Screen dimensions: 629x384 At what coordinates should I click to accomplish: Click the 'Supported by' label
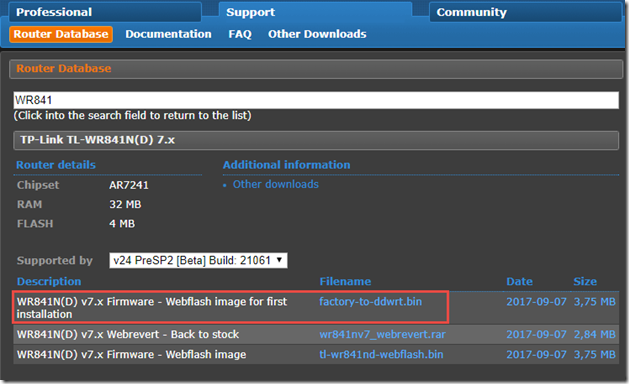click(x=55, y=260)
